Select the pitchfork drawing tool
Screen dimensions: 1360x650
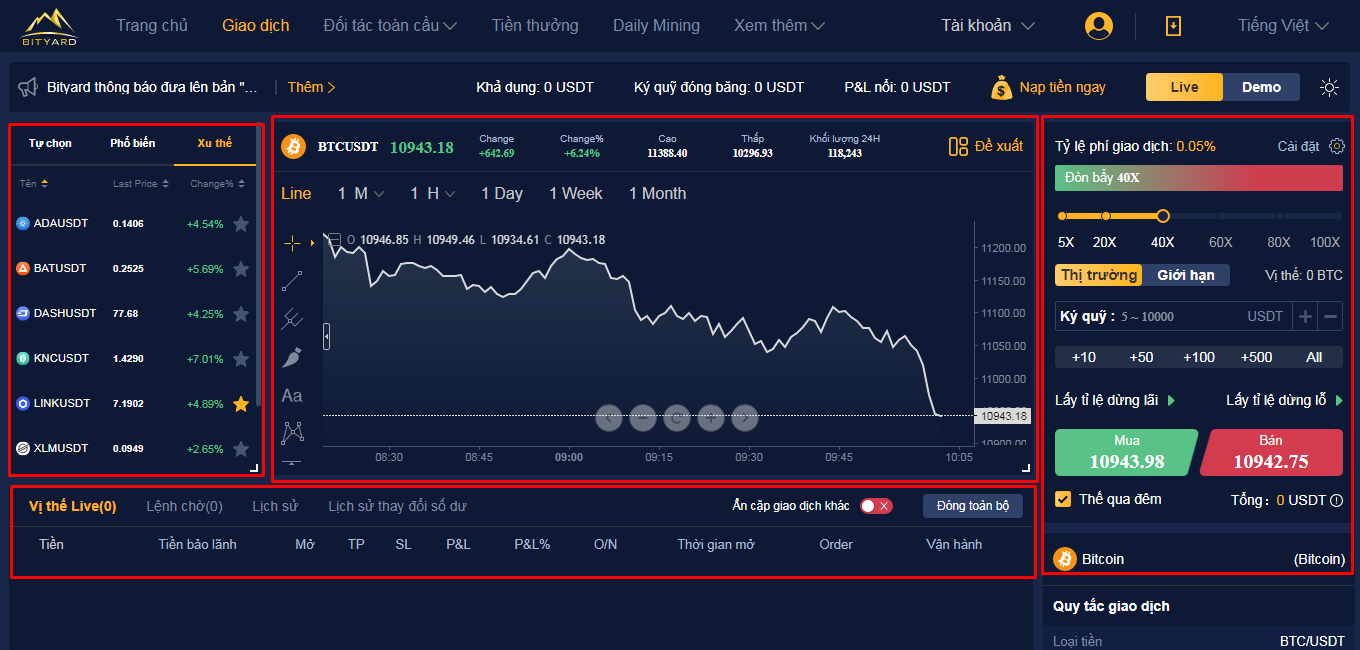coord(292,319)
